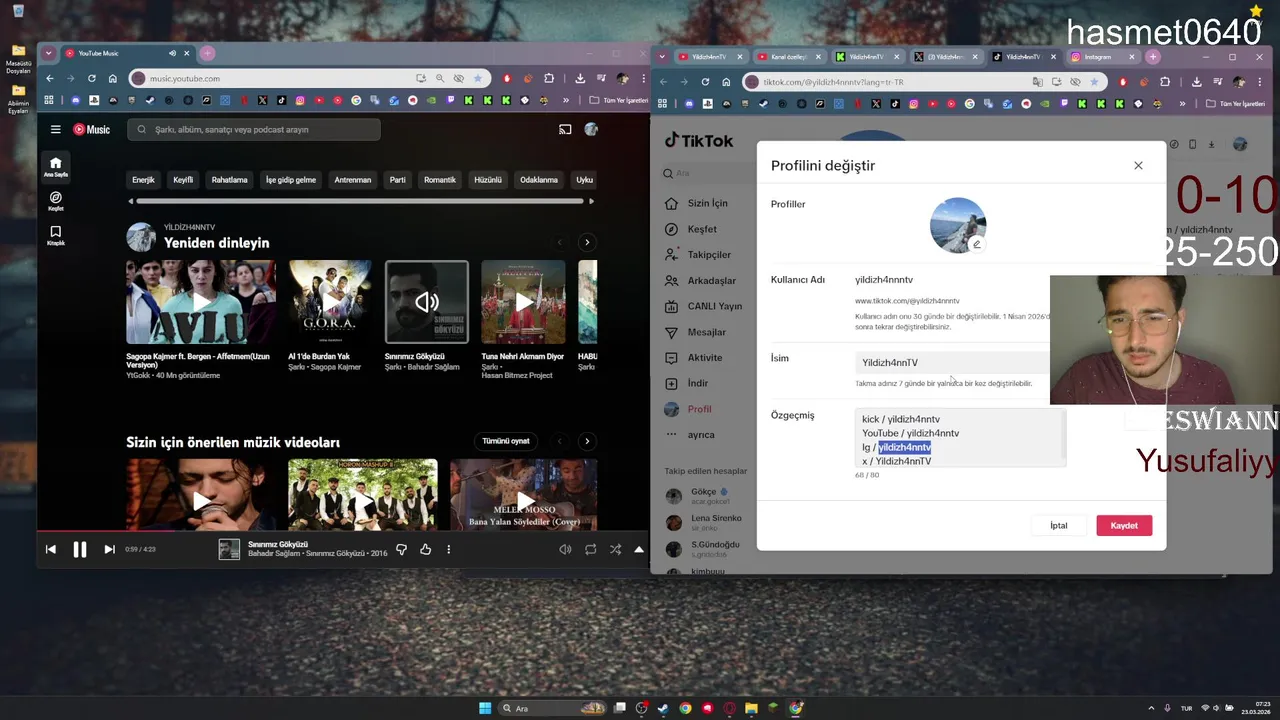The width and height of the screenshot is (1280, 720).
Task: Click the Özgeçmiş bio text area
Action: [960, 438]
